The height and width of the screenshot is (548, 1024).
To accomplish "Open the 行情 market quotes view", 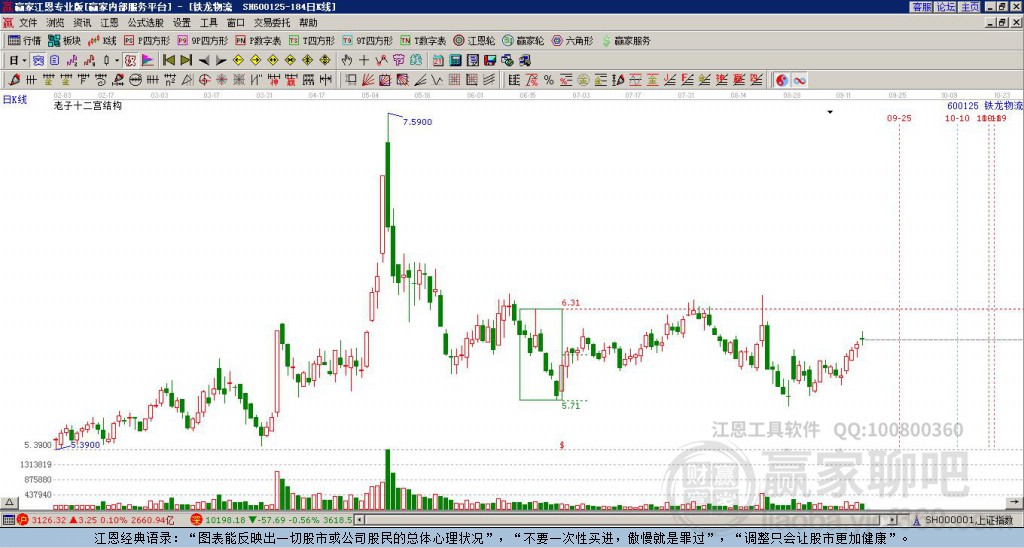I will [24, 40].
